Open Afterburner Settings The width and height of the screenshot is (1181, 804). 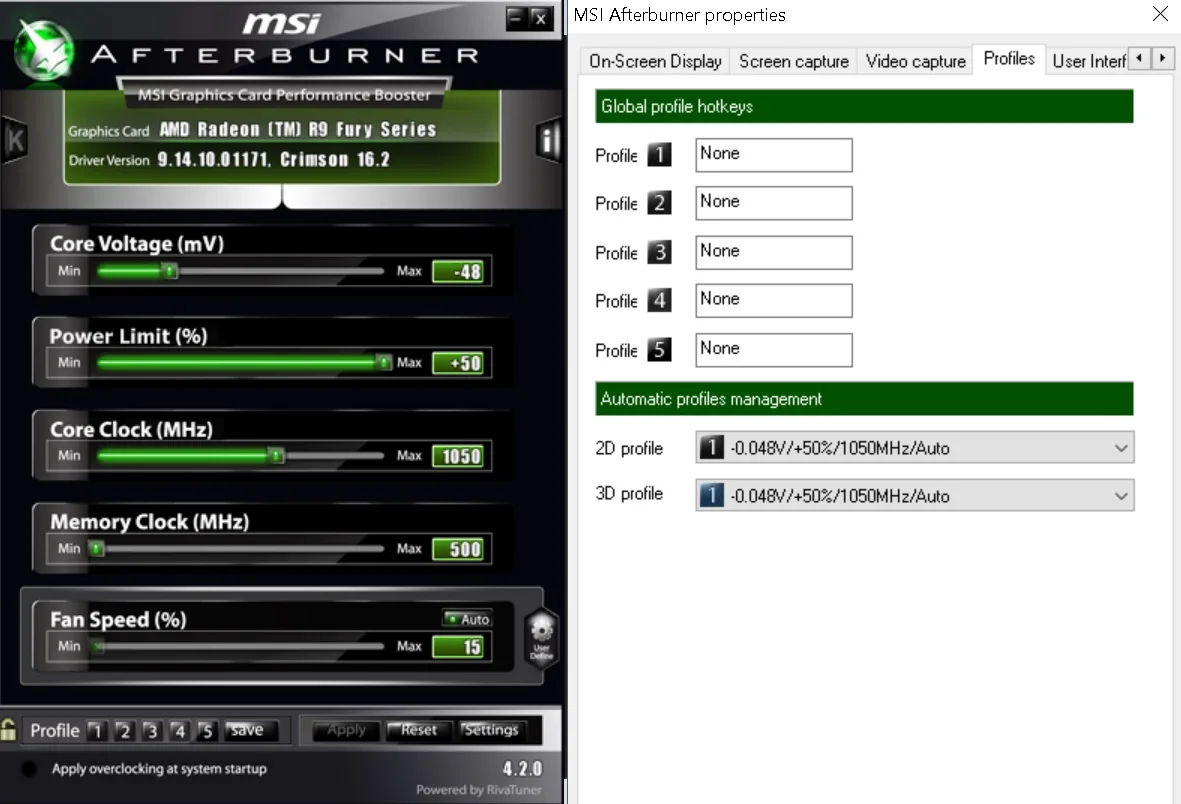(491, 730)
